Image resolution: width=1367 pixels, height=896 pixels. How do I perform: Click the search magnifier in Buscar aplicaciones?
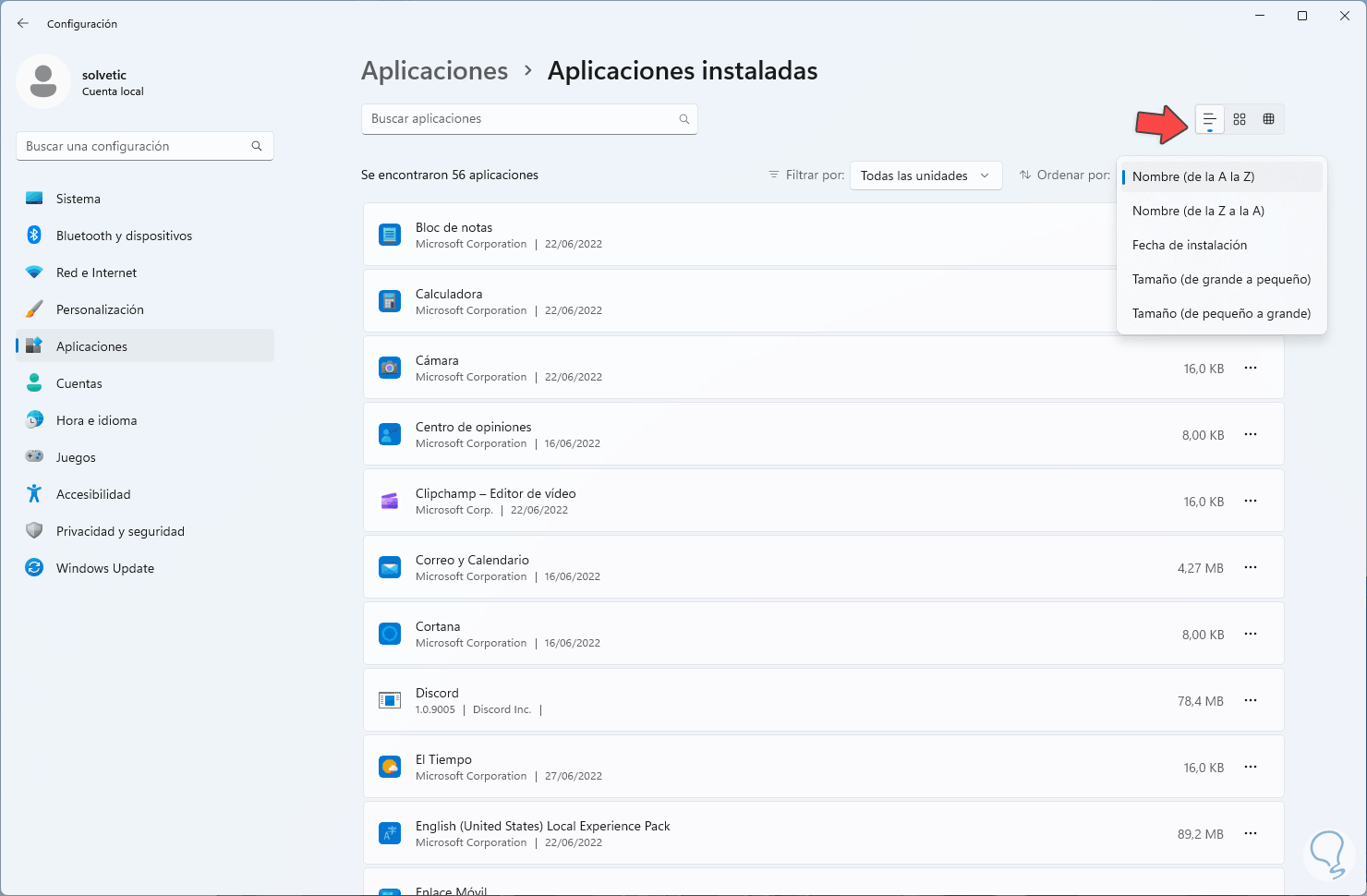pyautogui.click(x=684, y=119)
